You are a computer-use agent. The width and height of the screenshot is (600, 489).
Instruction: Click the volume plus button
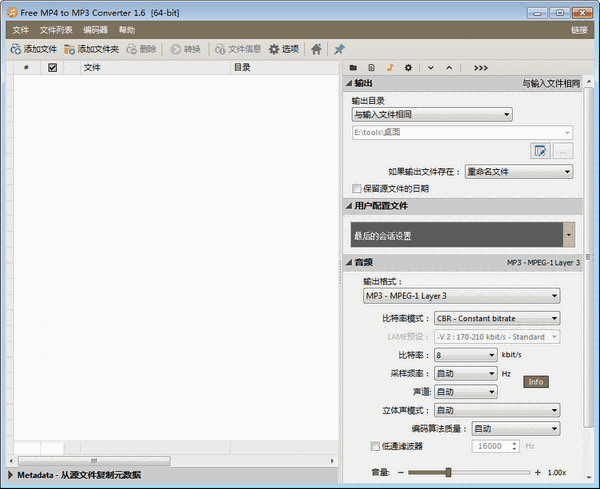pyautogui.click(x=538, y=473)
